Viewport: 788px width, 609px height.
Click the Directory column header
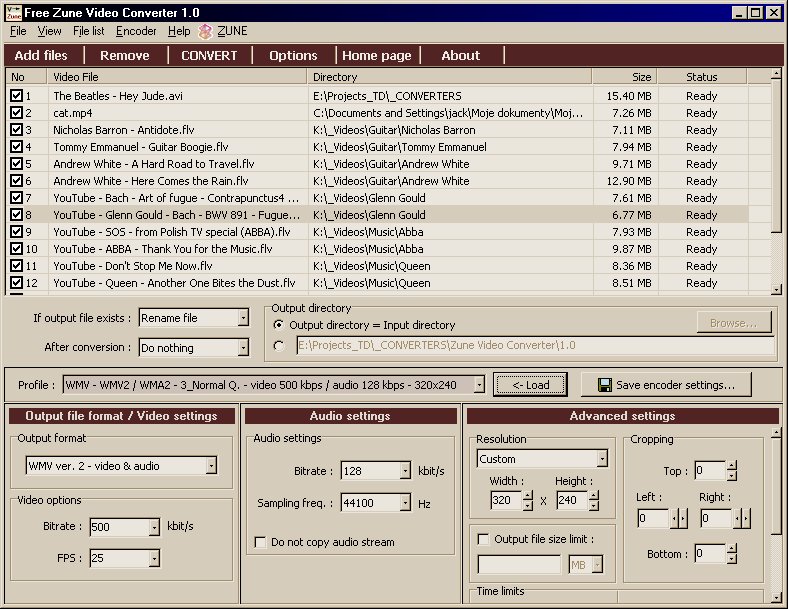pyautogui.click(x=450, y=77)
